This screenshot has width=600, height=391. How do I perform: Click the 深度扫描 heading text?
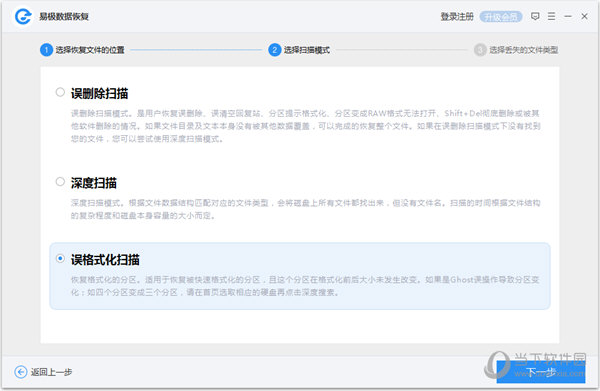click(94, 182)
